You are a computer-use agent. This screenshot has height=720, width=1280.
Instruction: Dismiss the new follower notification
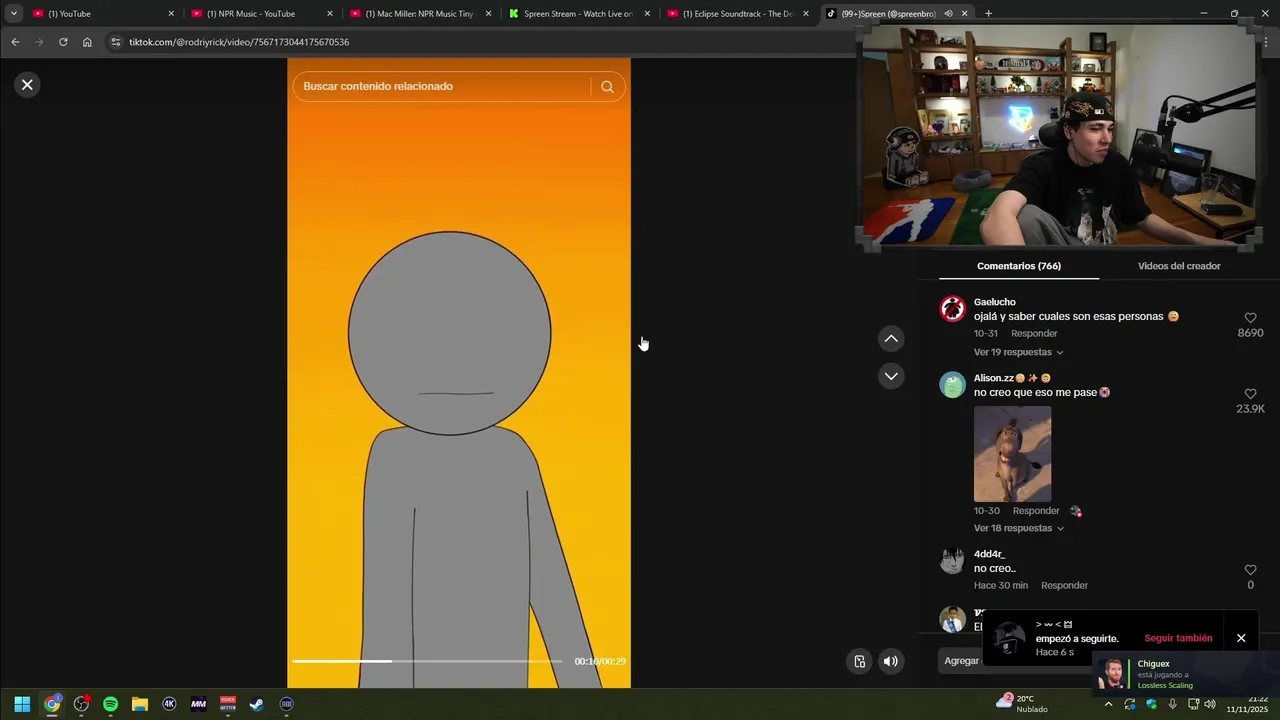(x=1241, y=638)
